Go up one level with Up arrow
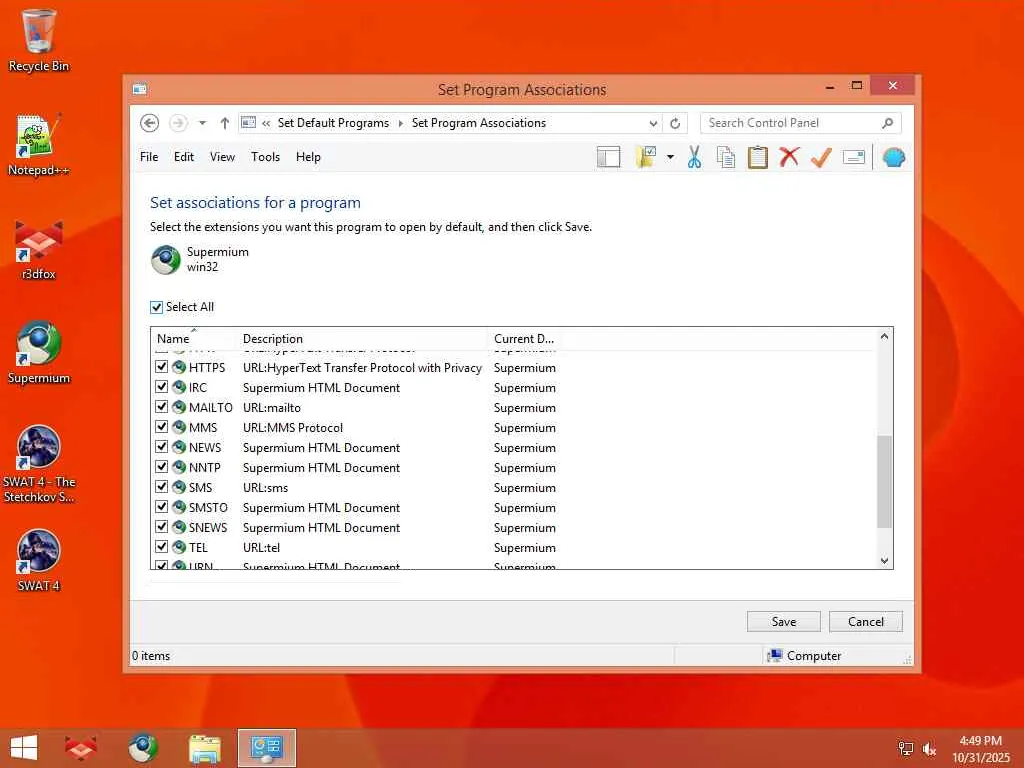This screenshot has width=1024, height=768. click(x=225, y=123)
